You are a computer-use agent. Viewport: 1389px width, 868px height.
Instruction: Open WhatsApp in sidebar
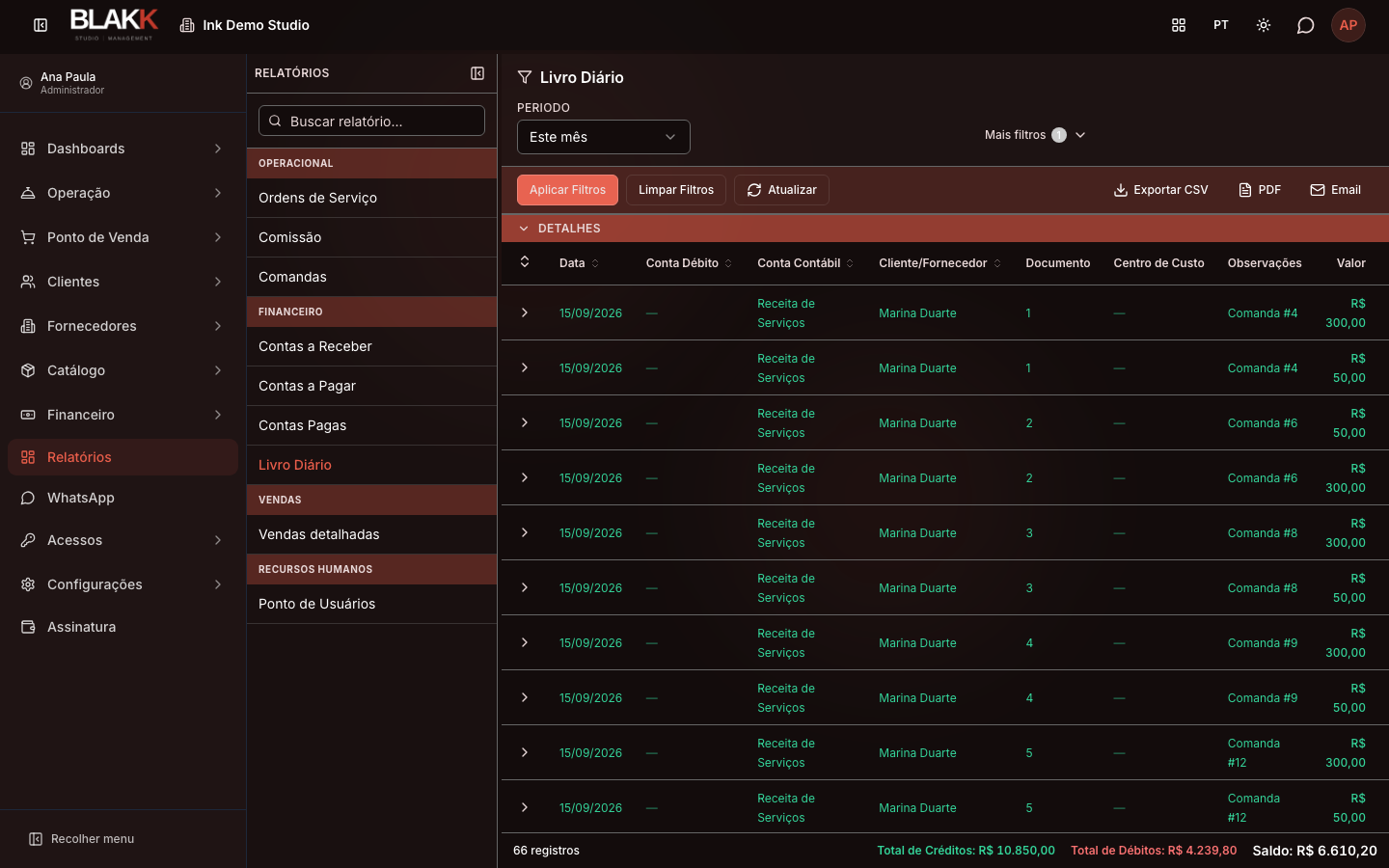pyautogui.click(x=123, y=498)
